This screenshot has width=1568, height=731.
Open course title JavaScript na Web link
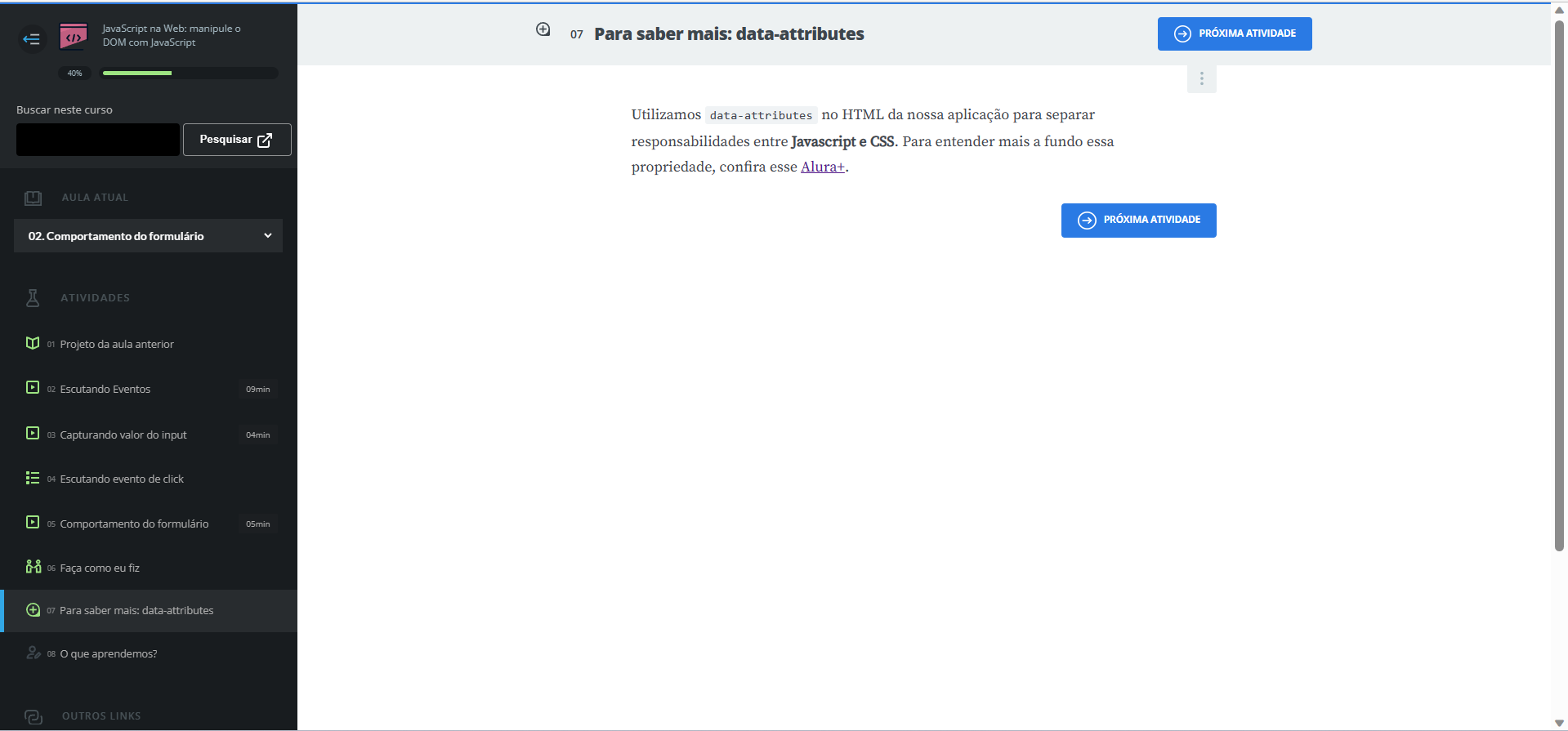pos(172,35)
